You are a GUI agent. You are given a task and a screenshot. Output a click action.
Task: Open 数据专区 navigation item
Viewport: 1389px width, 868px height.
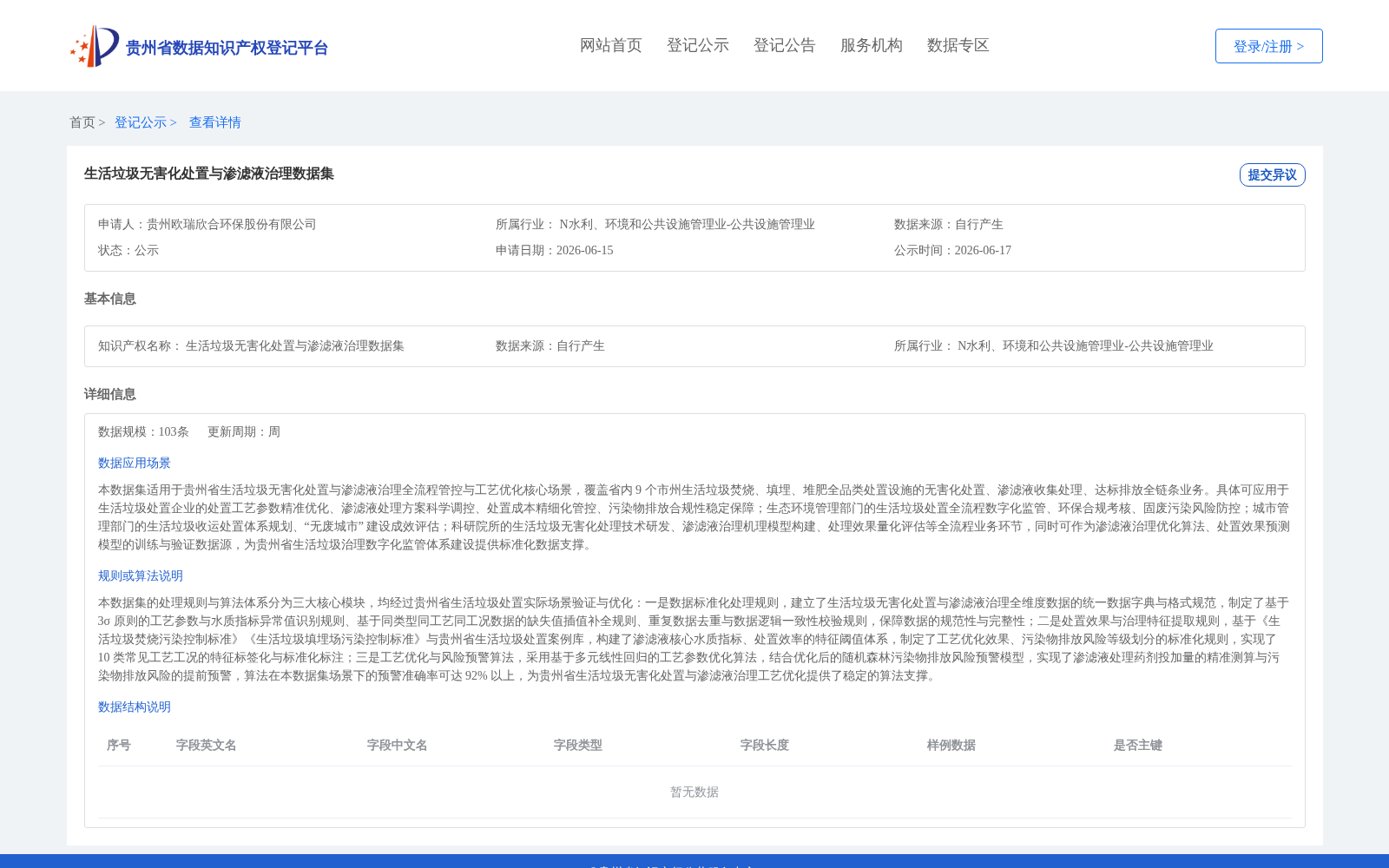click(958, 45)
